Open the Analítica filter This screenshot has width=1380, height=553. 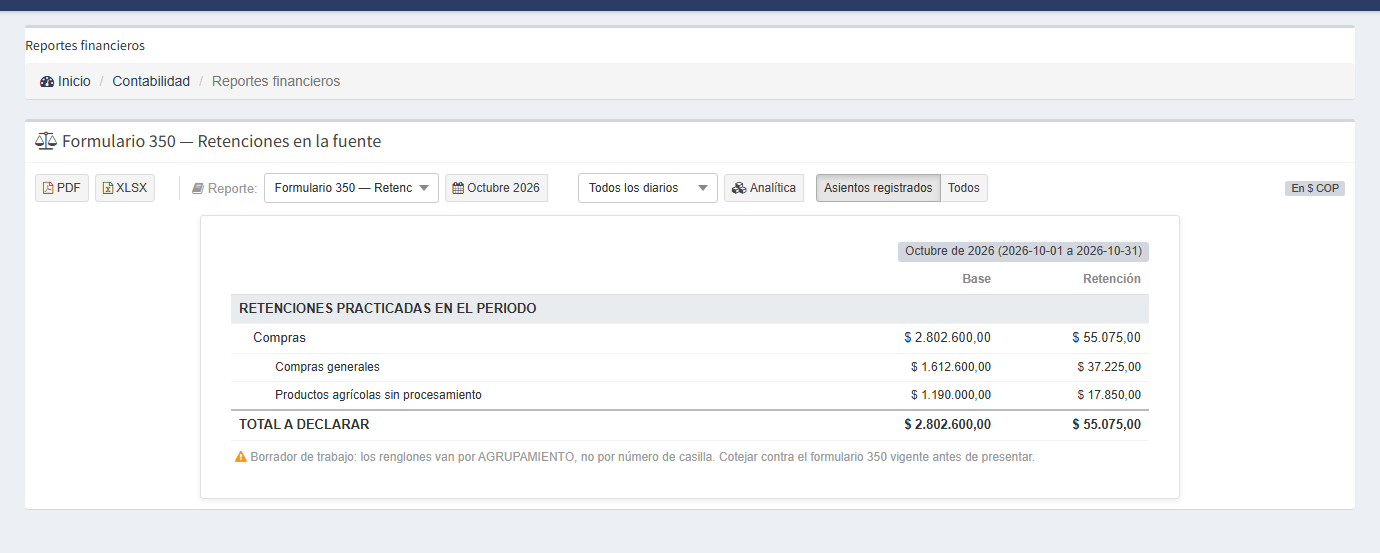tap(764, 188)
